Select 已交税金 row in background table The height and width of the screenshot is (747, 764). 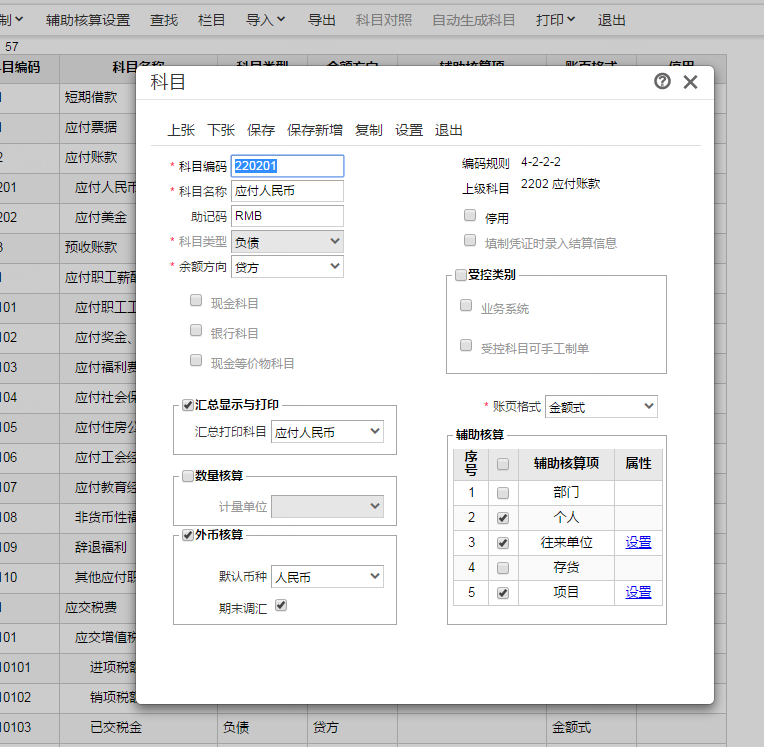pos(116,728)
